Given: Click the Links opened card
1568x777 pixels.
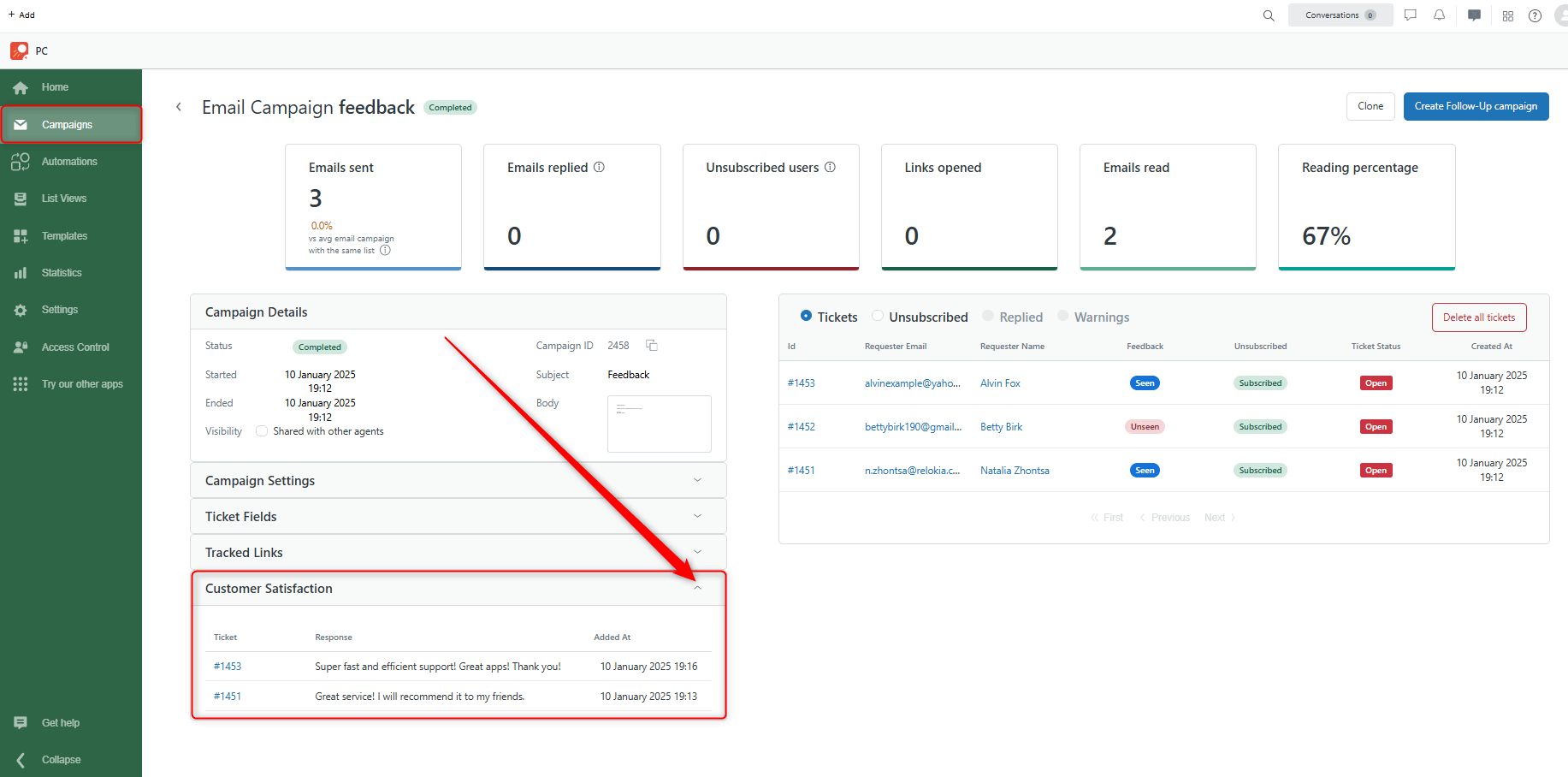Looking at the screenshot, I should (x=969, y=207).
